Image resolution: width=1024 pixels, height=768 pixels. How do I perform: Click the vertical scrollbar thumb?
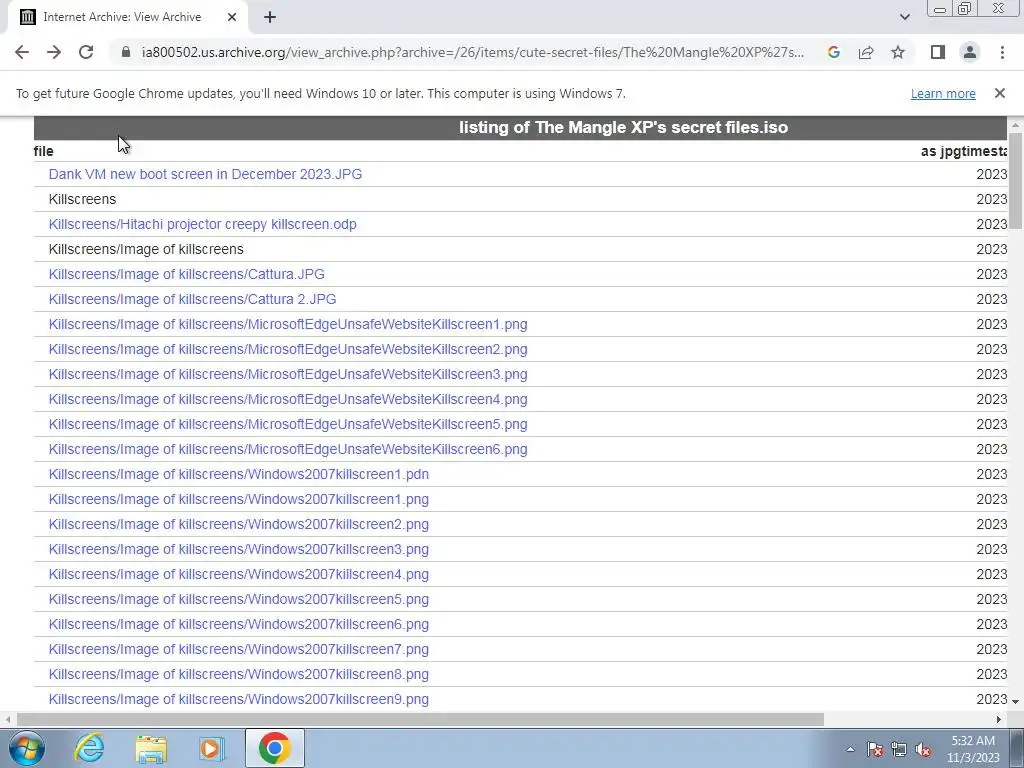pyautogui.click(x=1015, y=180)
